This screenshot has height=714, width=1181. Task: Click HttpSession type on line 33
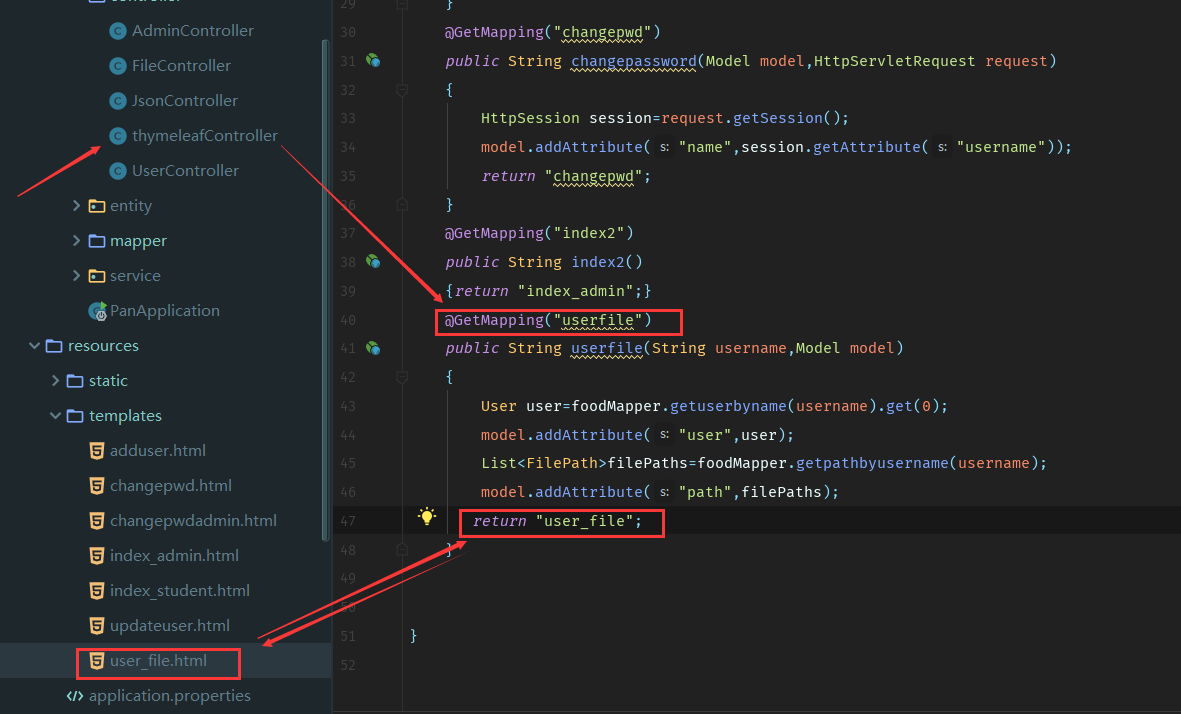pos(530,118)
